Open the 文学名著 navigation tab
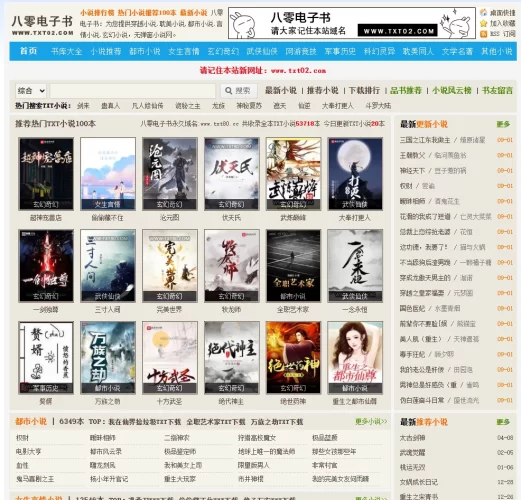The width and height of the screenshot is (521, 500). click(x=457, y=51)
